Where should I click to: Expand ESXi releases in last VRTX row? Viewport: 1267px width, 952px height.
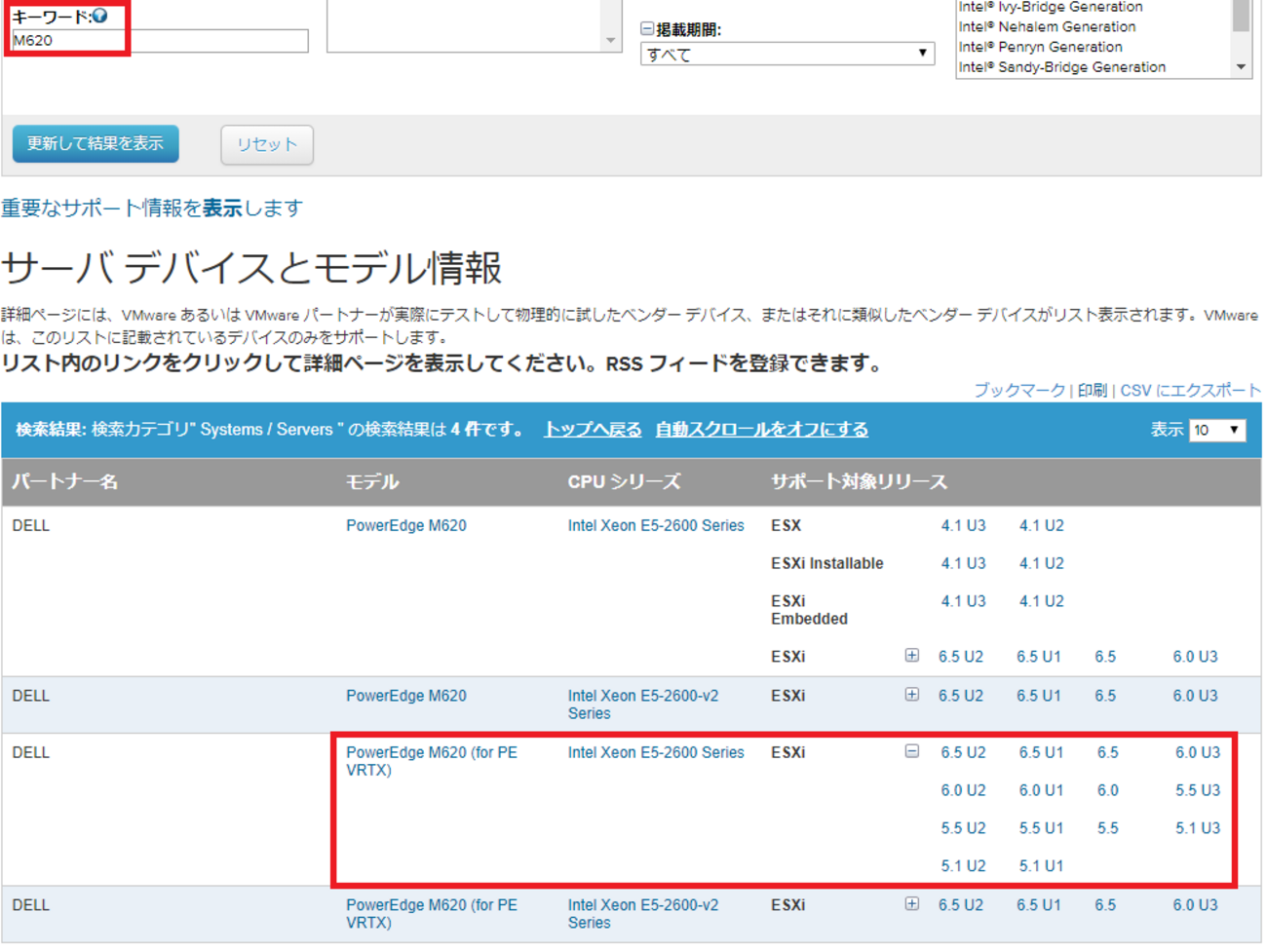911,904
